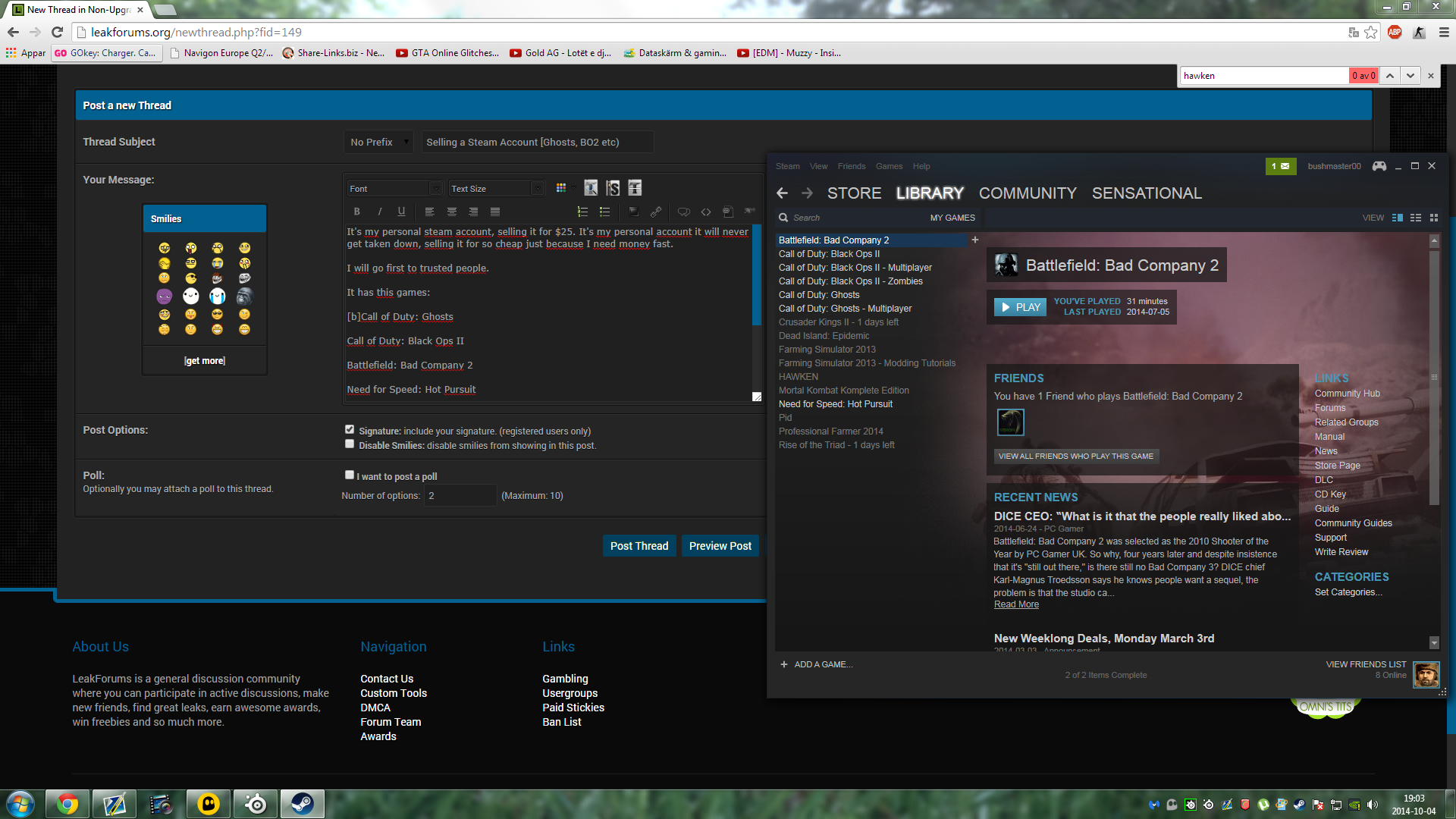Open the Text Size dropdown
Image resolution: width=1456 pixels, height=819 pixels.
coord(537,189)
